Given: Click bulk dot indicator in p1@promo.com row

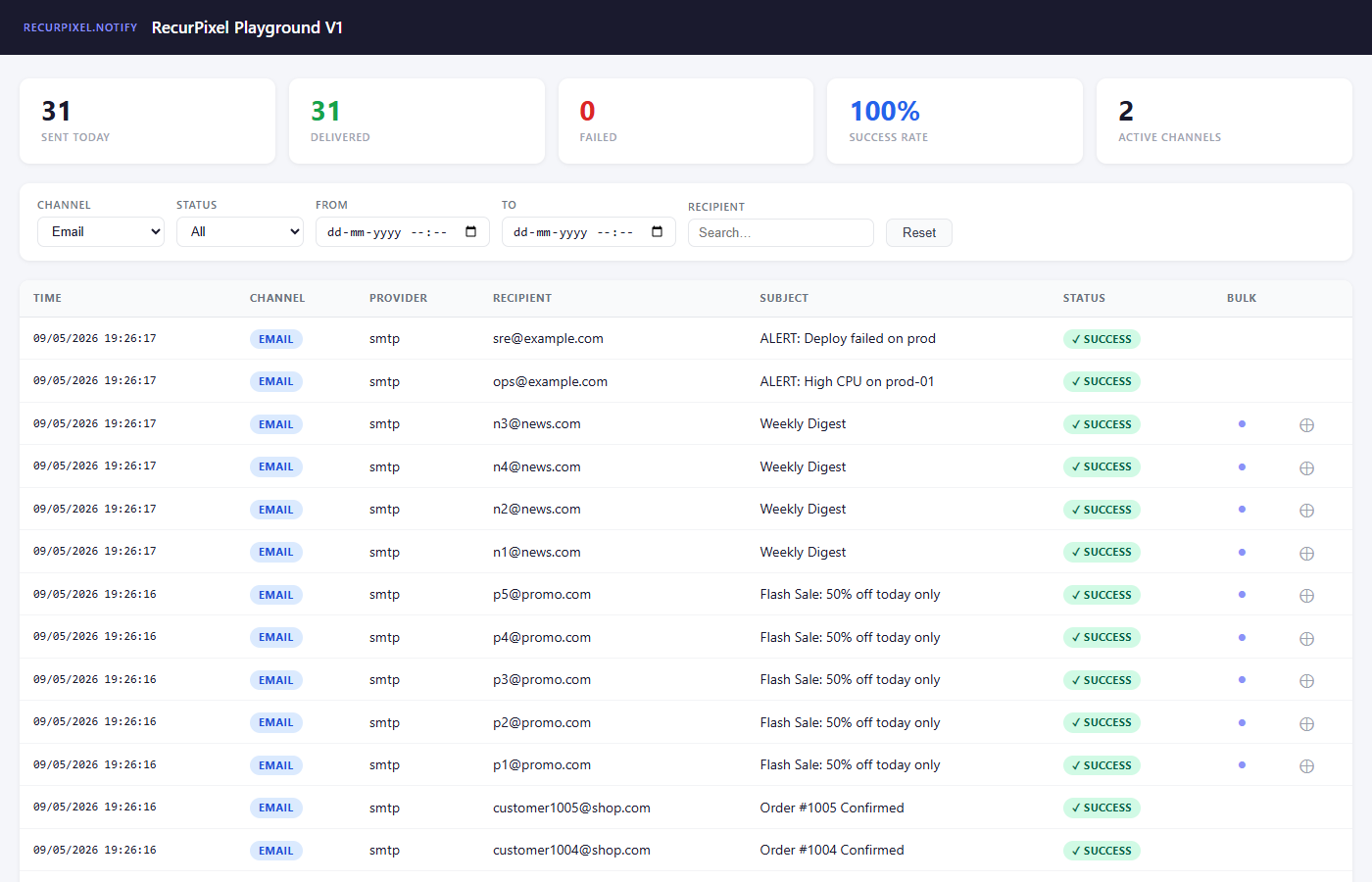Looking at the screenshot, I should pyautogui.click(x=1242, y=765).
